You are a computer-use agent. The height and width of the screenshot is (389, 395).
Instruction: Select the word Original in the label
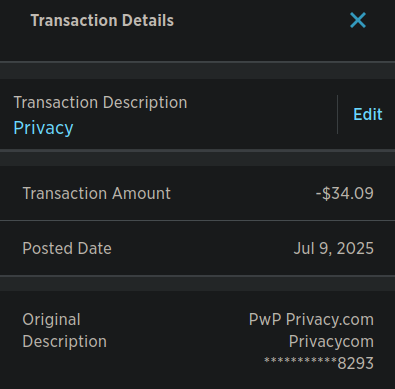click(51, 319)
